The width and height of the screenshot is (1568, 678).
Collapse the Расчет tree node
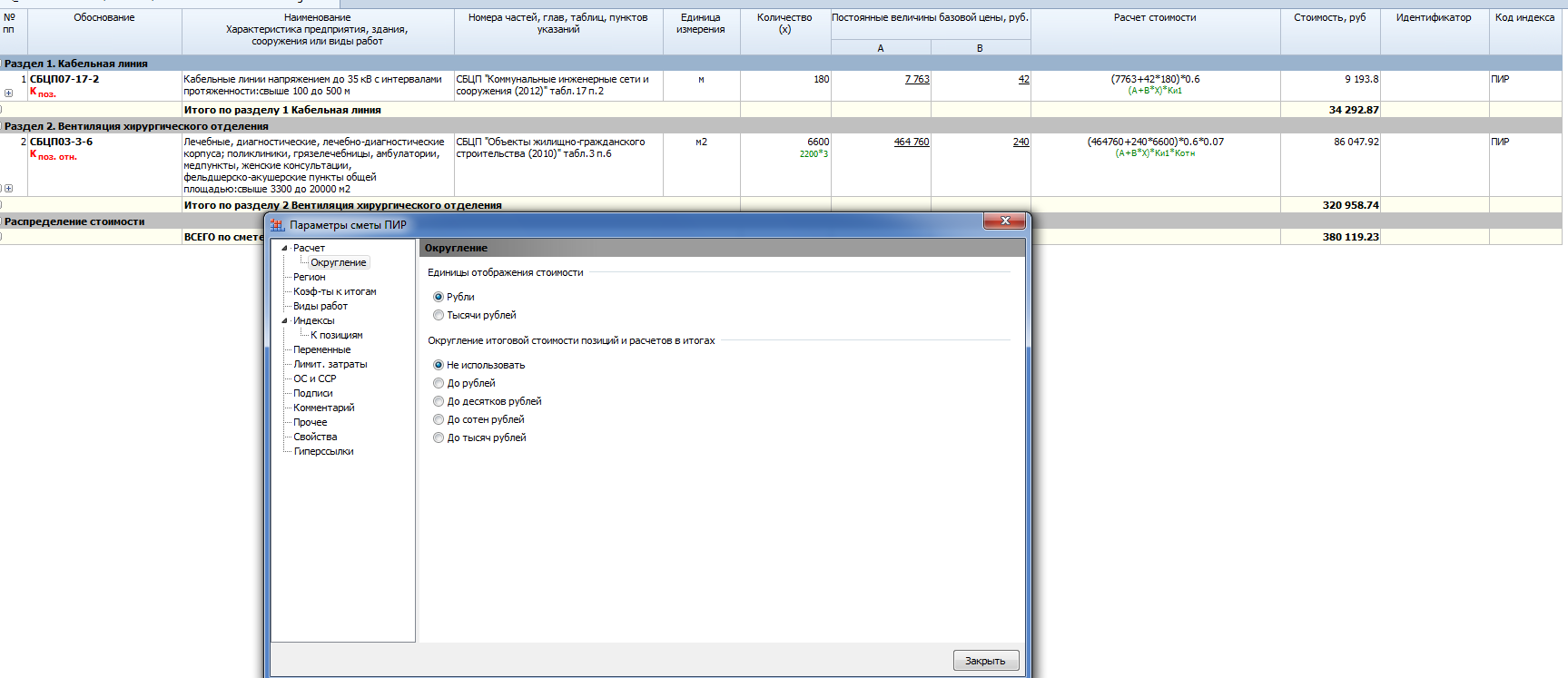[284, 248]
